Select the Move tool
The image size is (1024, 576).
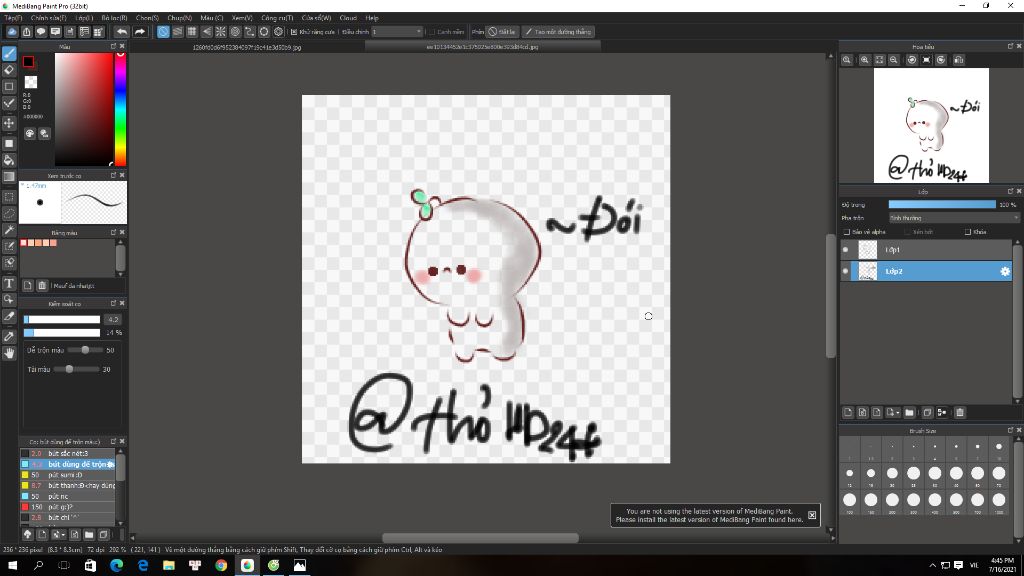pos(9,123)
